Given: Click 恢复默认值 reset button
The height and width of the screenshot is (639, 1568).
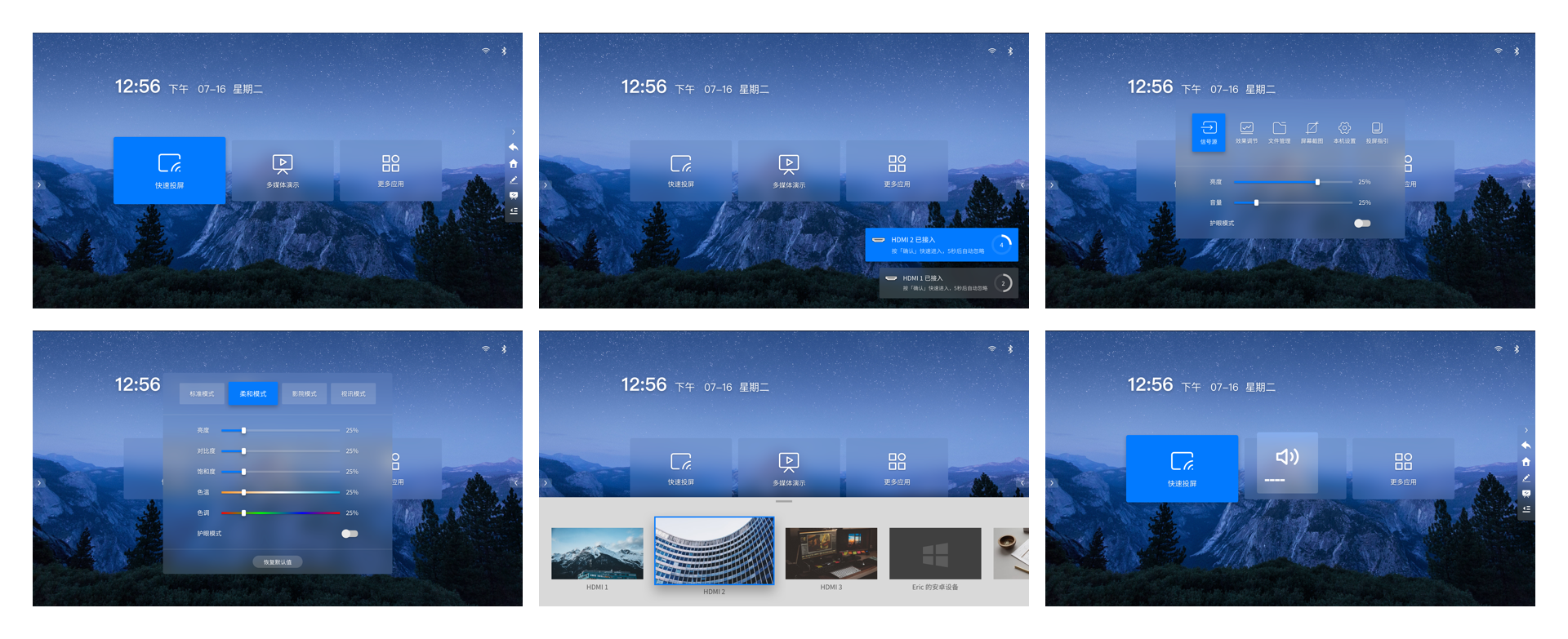Looking at the screenshot, I should click(278, 562).
